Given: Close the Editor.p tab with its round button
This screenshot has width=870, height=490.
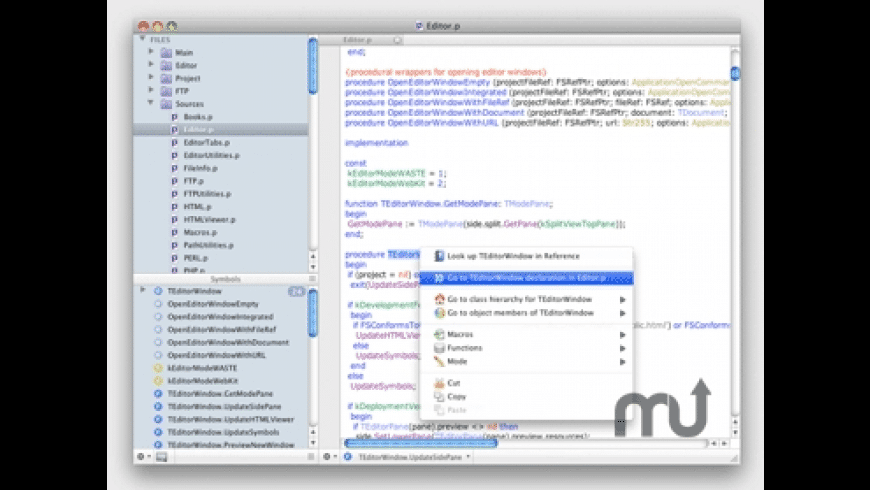Looking at the screenshot, I should click(398, 40).
